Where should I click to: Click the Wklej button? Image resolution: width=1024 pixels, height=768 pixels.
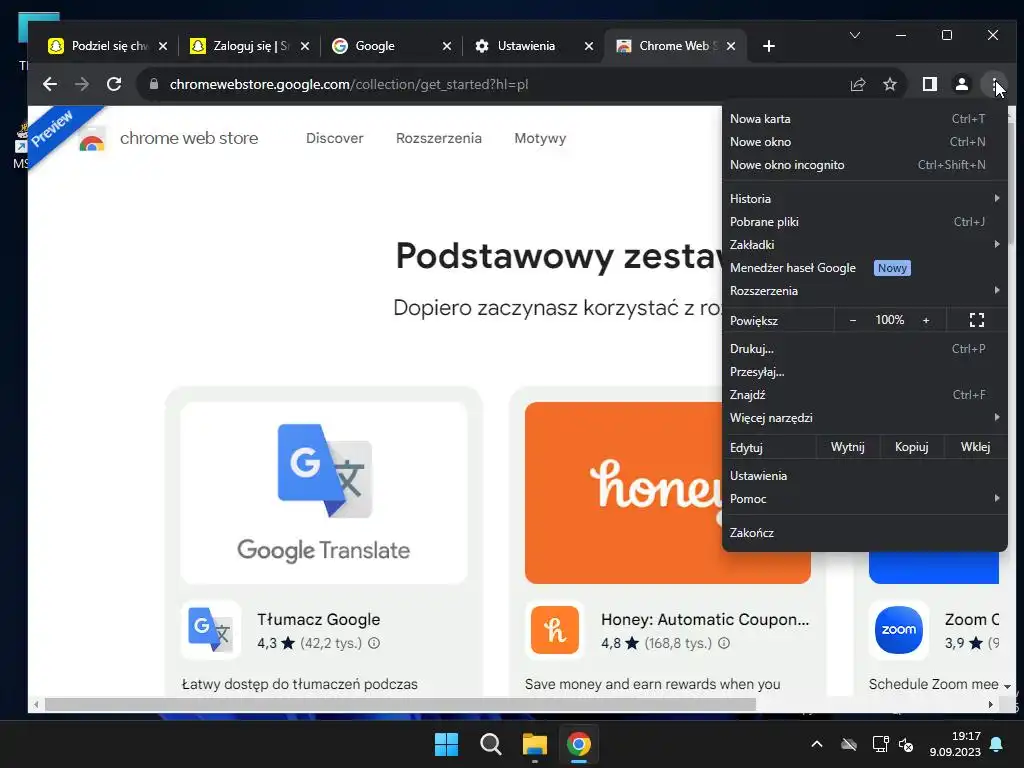[975, 447]
